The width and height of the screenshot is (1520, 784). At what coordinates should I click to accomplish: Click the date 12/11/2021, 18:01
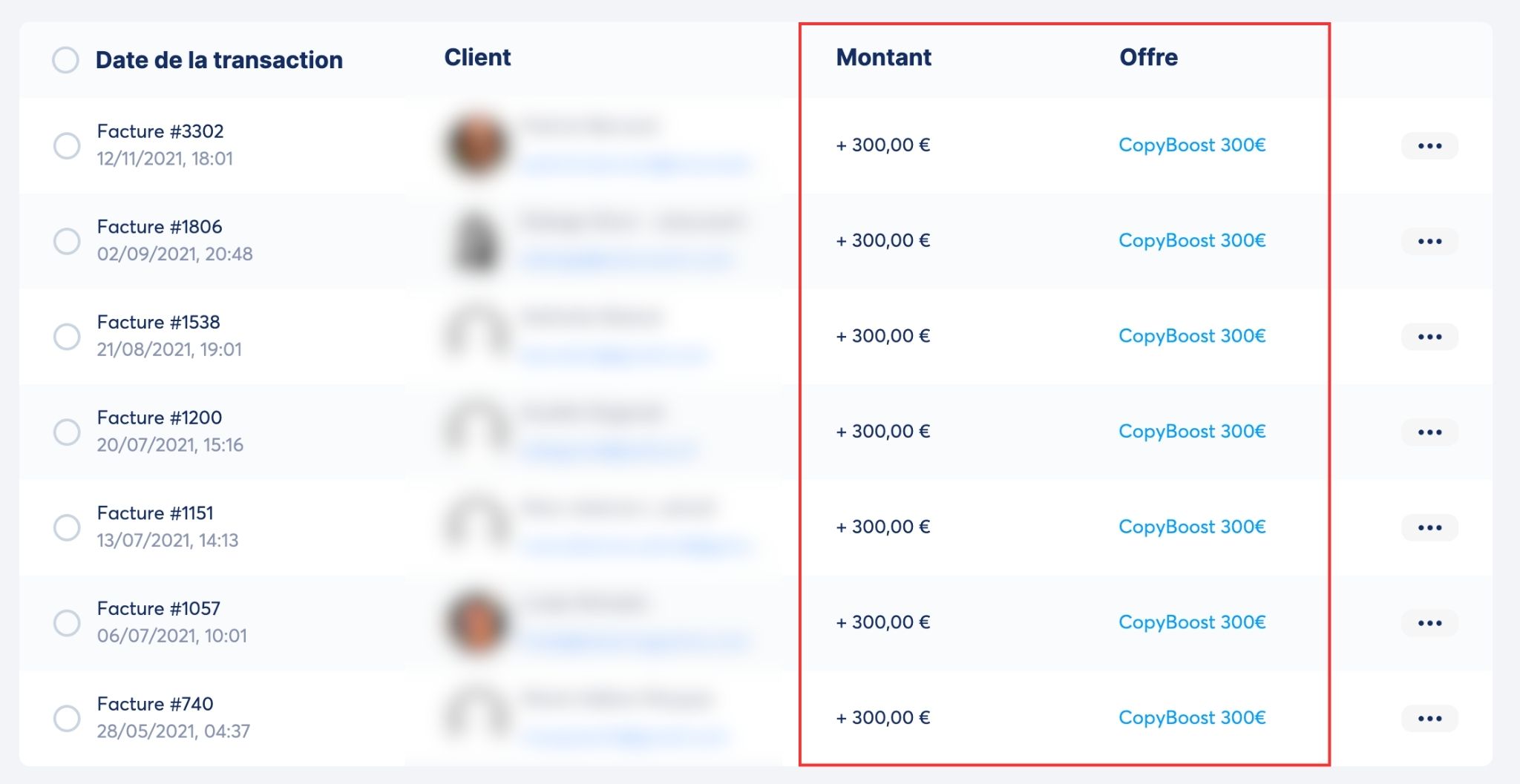coord(165,159)
